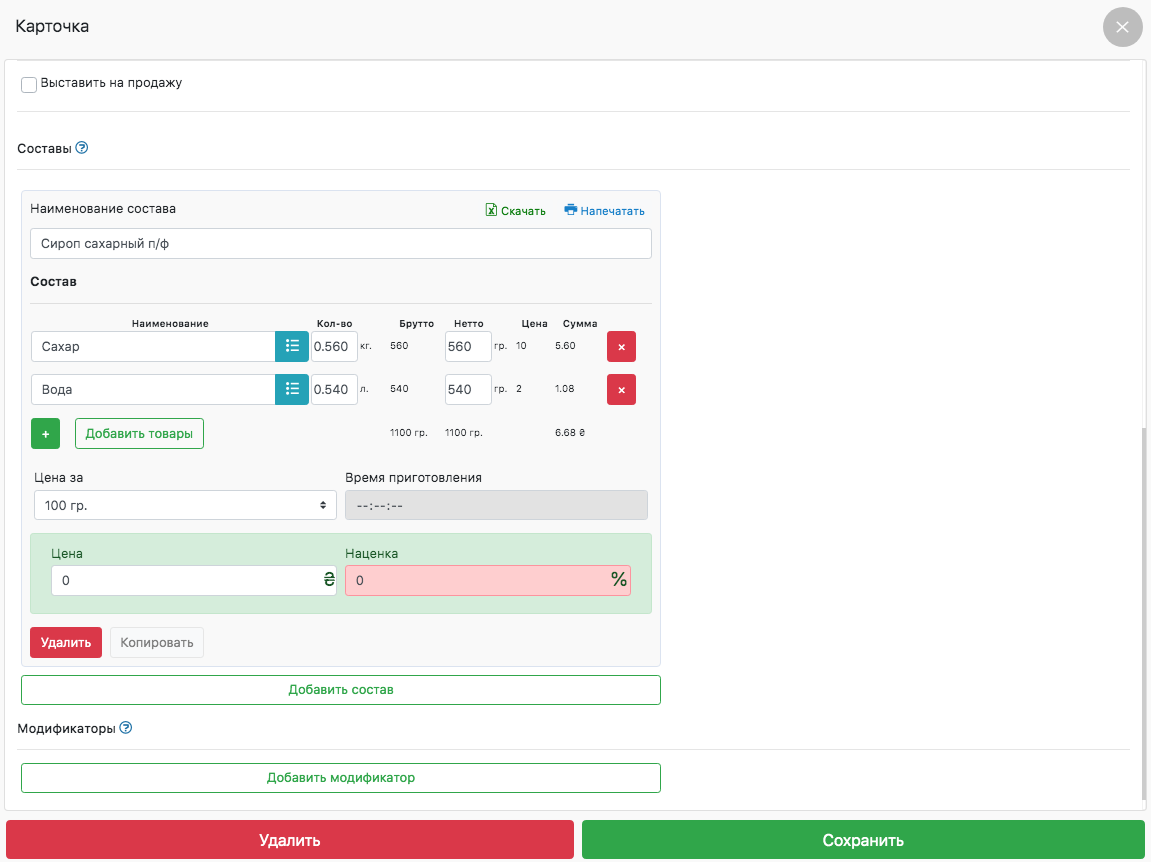Print composition via Напечатать
This screenshot has height=862, width=1151.
(x=605, y=211)
